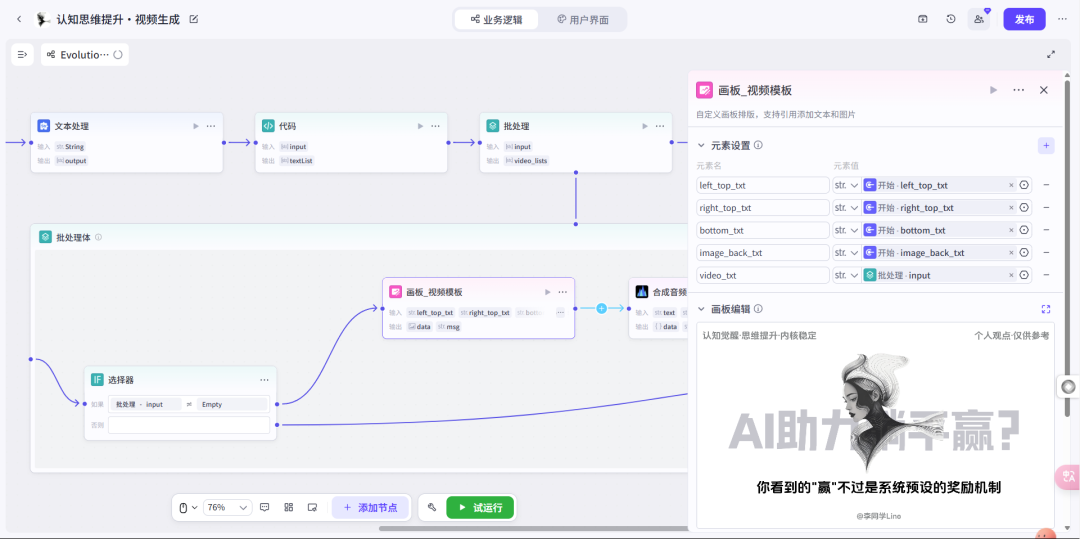Screen dimensions: 1080x539
Task: Toggle the minimap icon
Action: click(312, 507)
